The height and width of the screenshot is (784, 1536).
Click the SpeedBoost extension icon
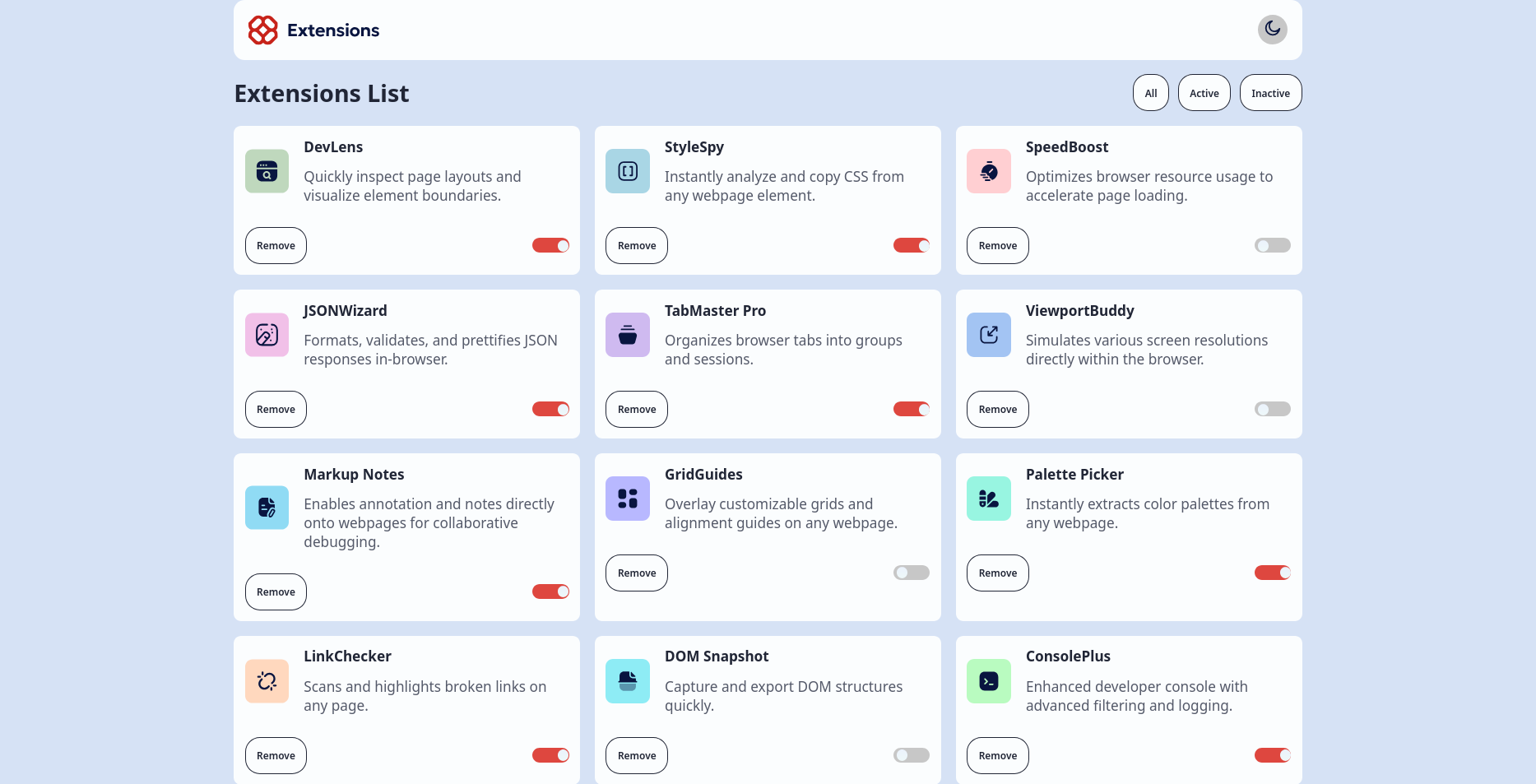coord(989,171)
